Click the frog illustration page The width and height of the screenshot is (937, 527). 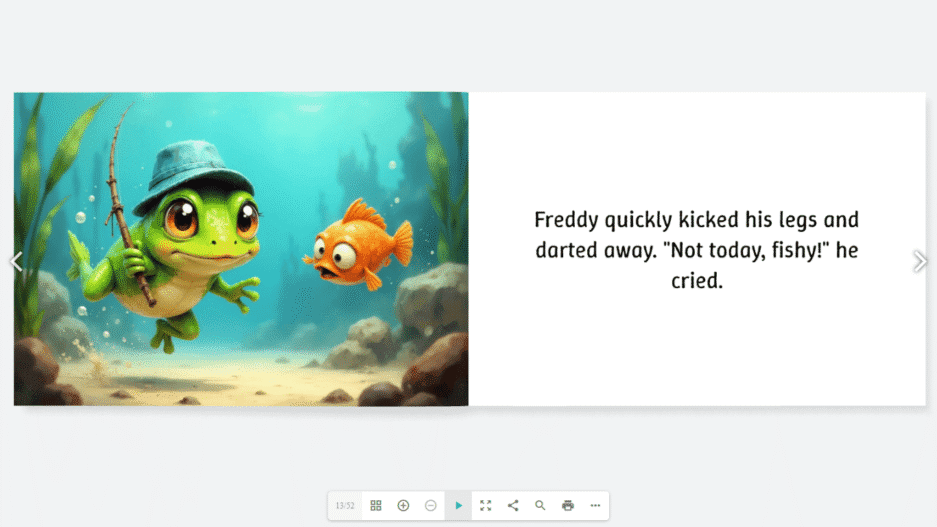coord(241,249)
